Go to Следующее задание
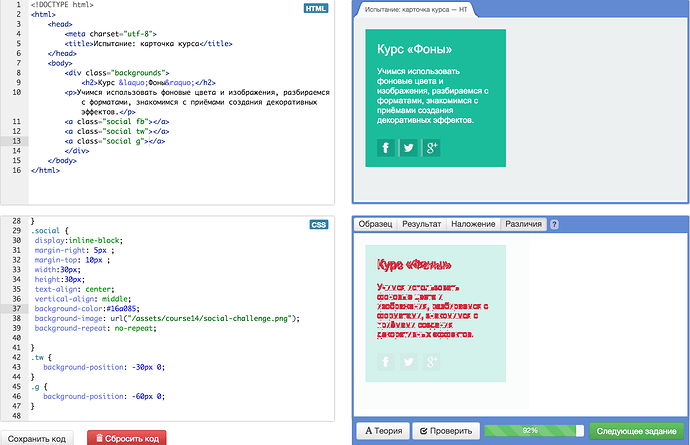The image size is (690, 445). [x=636, y=431]
